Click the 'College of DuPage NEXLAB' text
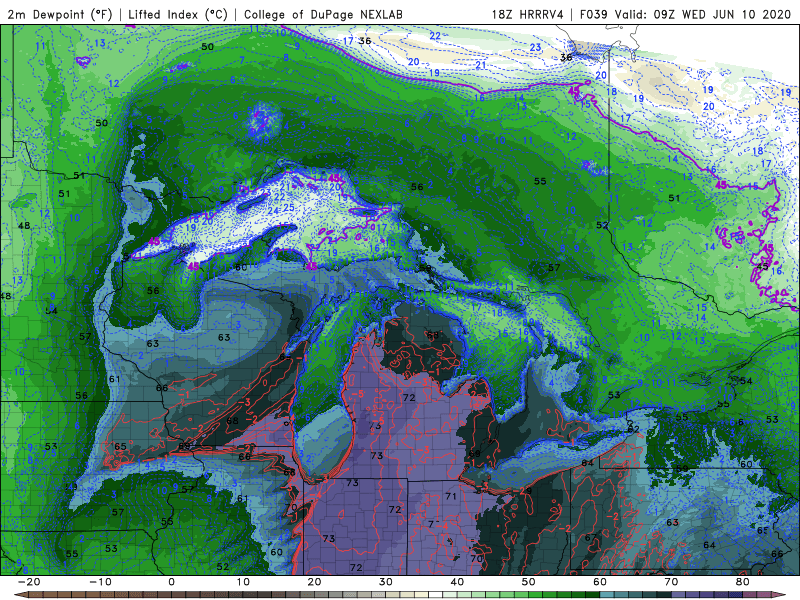 tap(323, 15)
